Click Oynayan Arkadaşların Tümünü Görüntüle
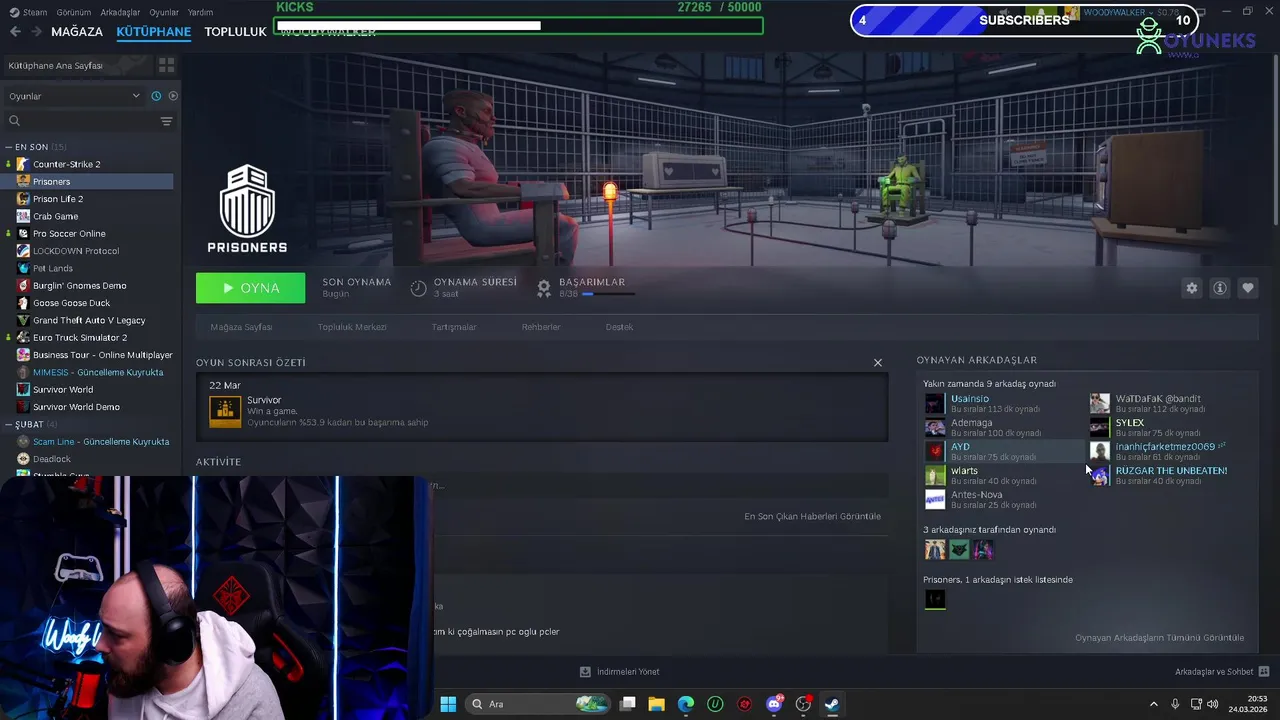Viewport: 1280px width, 720px height. 1159,638
